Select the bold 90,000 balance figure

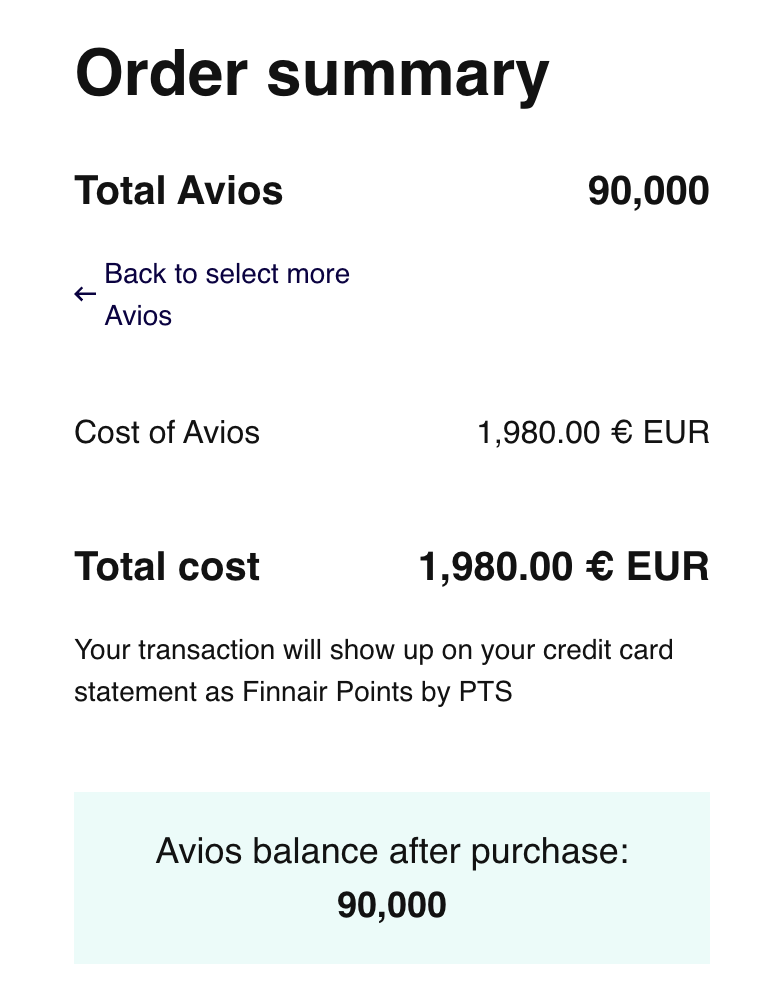[391, 905]
